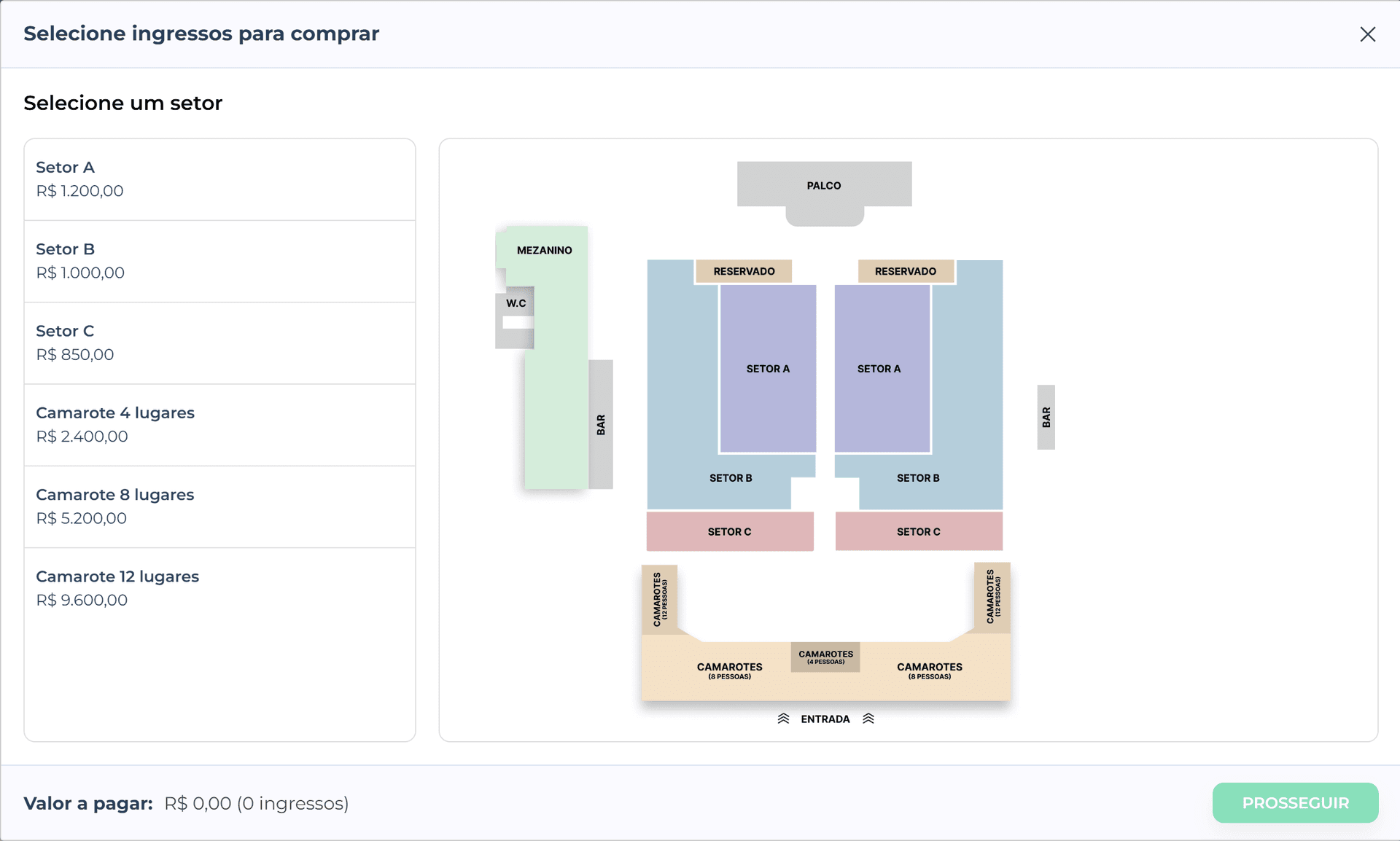This screenshot has width=1400, height=841.
Task: Choose Camarote 8 lugares option
Action: [219, 506]
